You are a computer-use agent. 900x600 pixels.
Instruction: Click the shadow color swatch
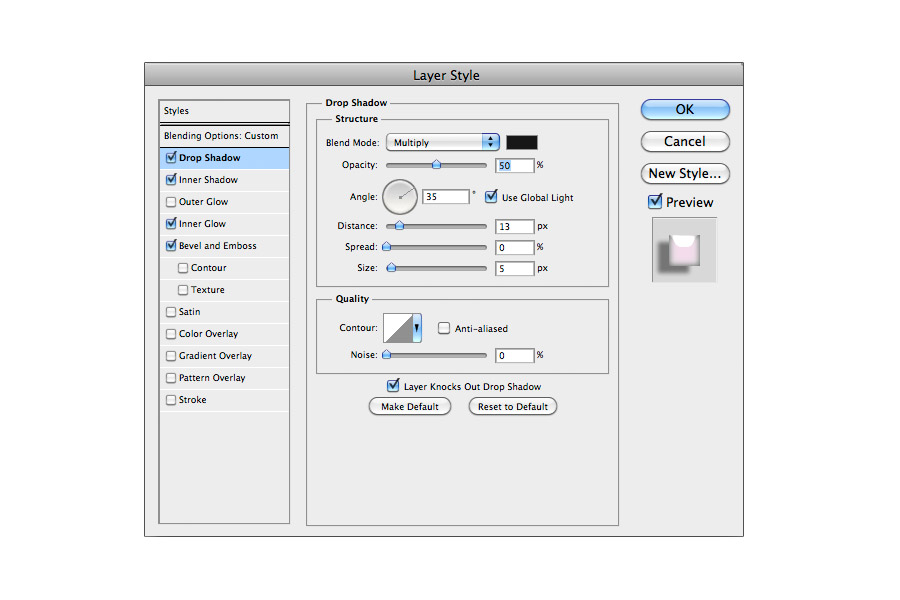click(522, 142)
